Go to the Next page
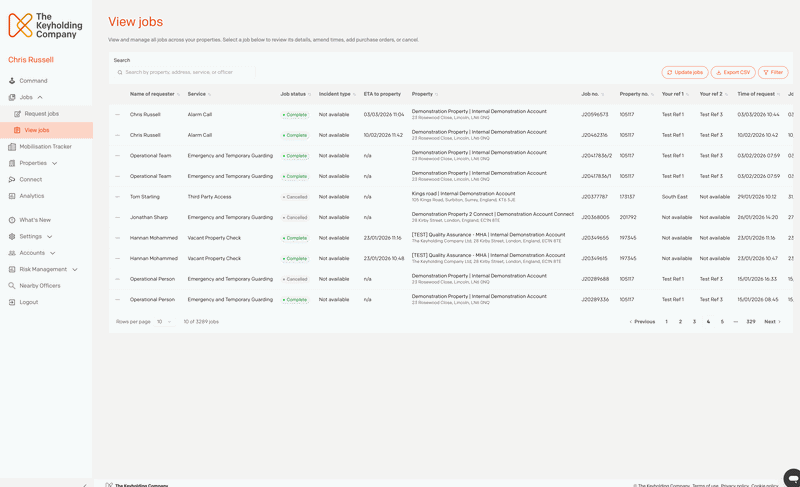The width and height of the screenshot is (800, 487). tap(772, 322)
